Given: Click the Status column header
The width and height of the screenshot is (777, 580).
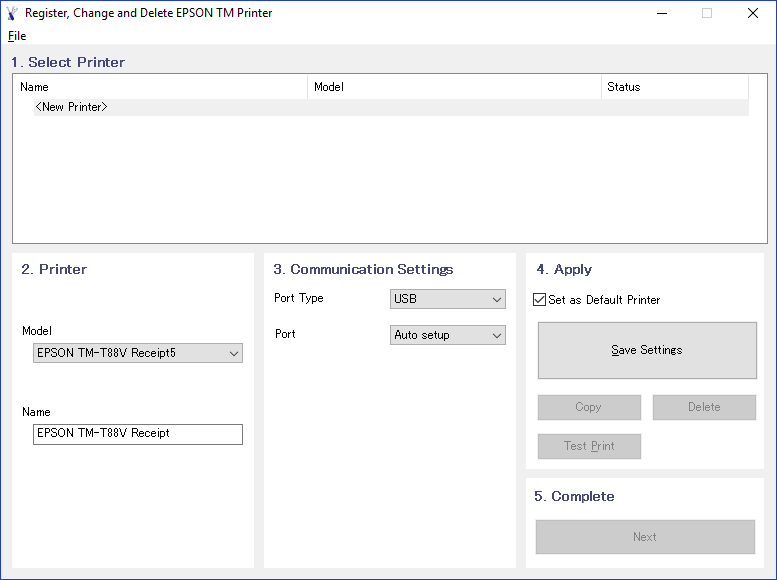Looking at the screenshot, I should 675,87.
